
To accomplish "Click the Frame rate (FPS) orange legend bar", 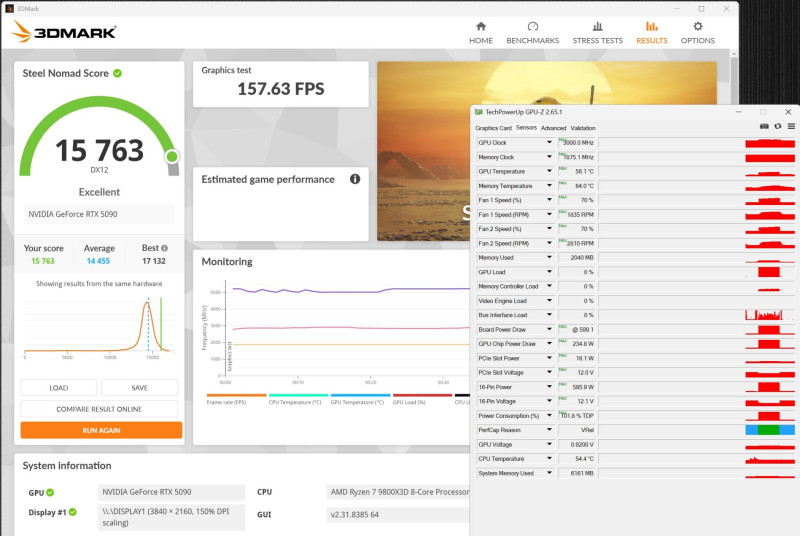I will (x=236, y=395).
